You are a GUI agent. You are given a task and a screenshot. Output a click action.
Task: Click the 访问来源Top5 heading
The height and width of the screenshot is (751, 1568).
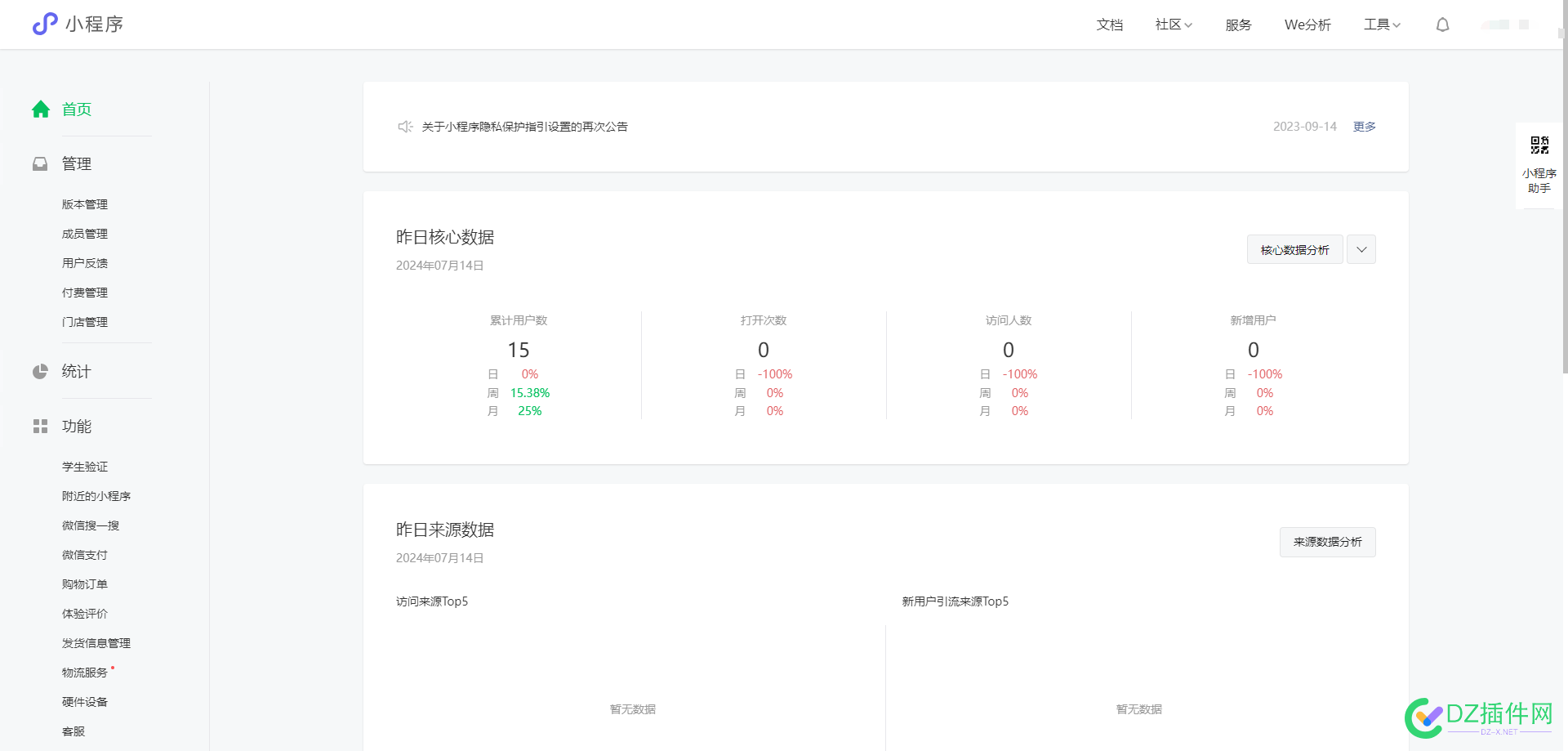432,601
